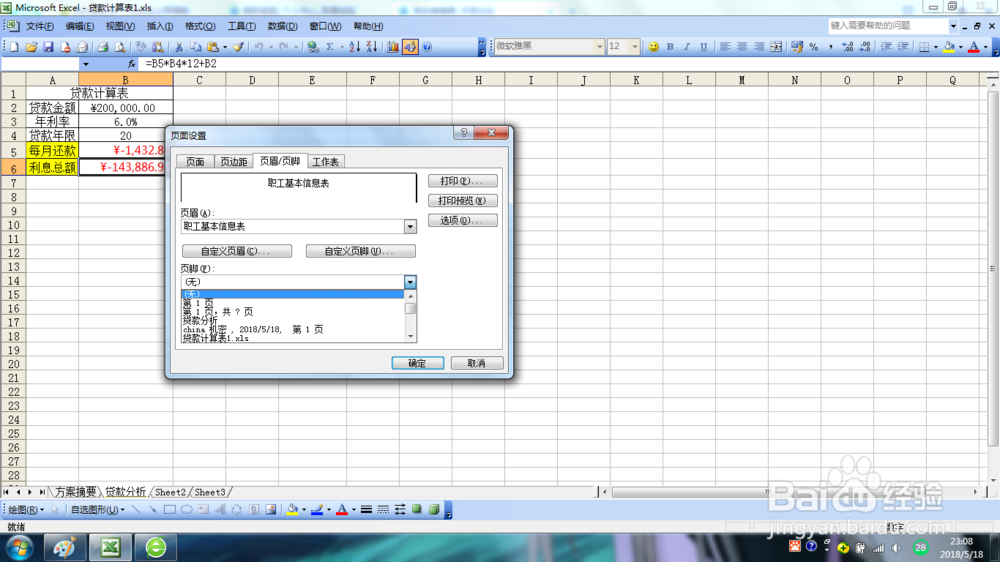
Task: Open print preview from the toolbar
Action: point(119,47)
